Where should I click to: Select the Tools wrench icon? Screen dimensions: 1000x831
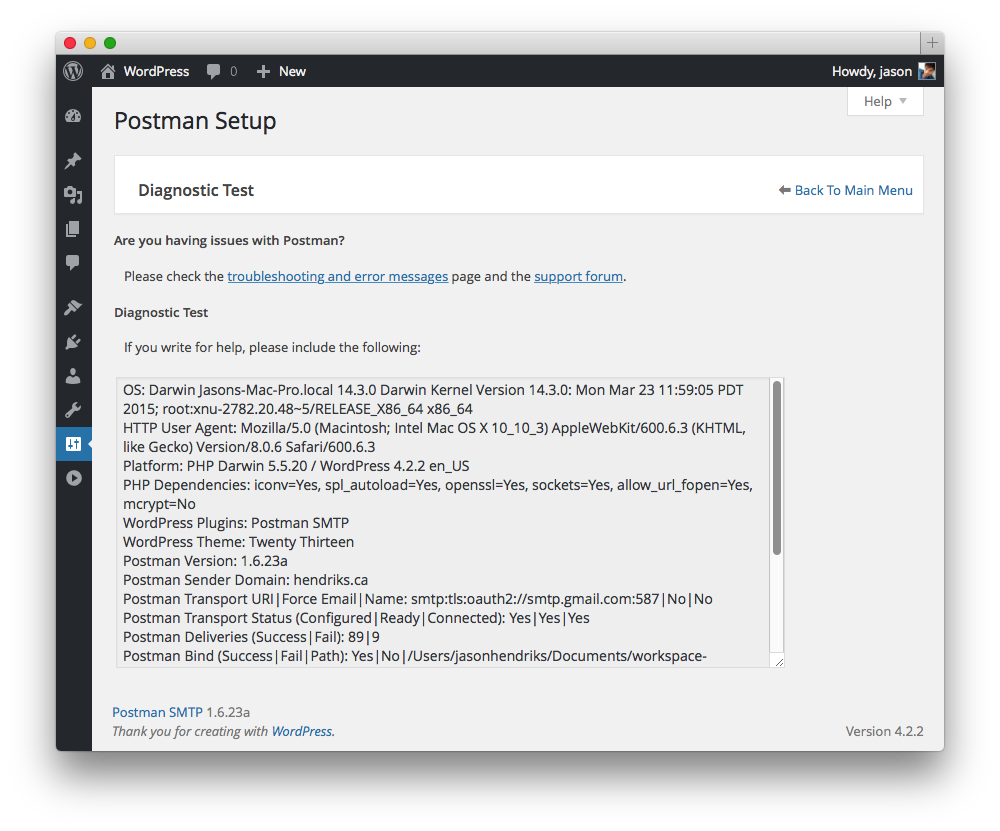point(73,410)
